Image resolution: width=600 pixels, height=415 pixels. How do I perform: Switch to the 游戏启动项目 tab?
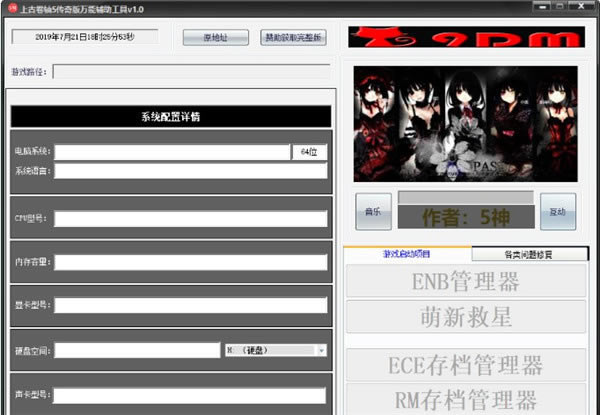407,254
